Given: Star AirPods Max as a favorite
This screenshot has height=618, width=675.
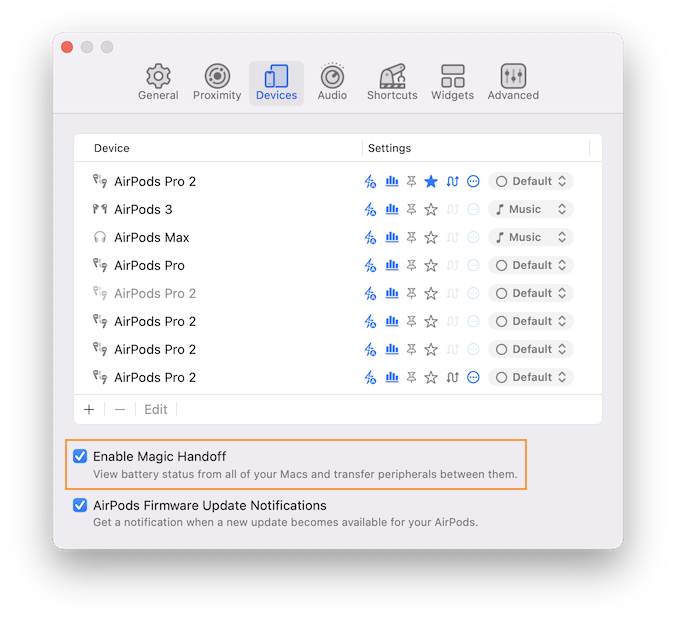Looking at the screenshot, I should [x=431, y=238].
